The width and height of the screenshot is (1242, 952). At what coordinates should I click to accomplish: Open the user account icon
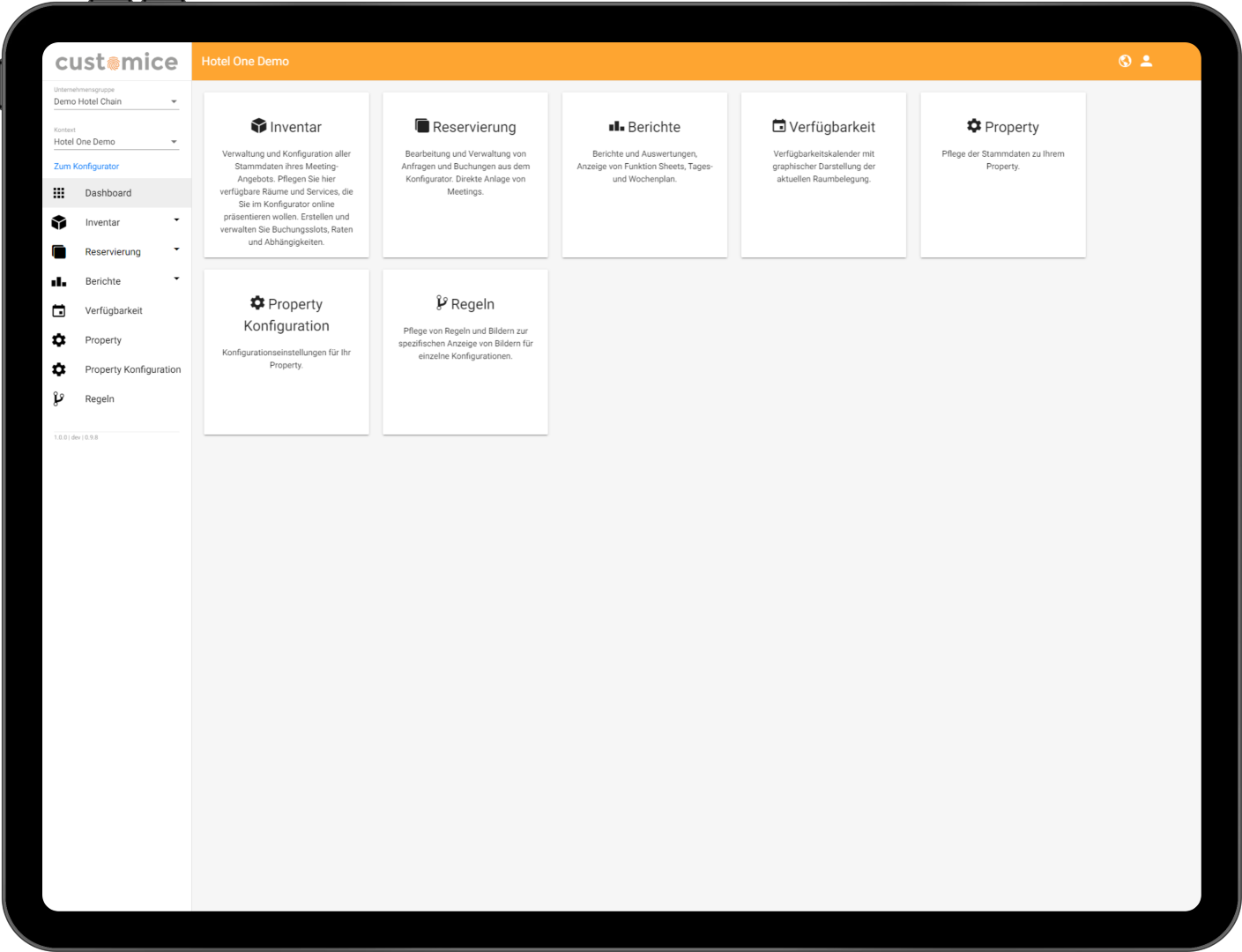[x=1146, y=61]
